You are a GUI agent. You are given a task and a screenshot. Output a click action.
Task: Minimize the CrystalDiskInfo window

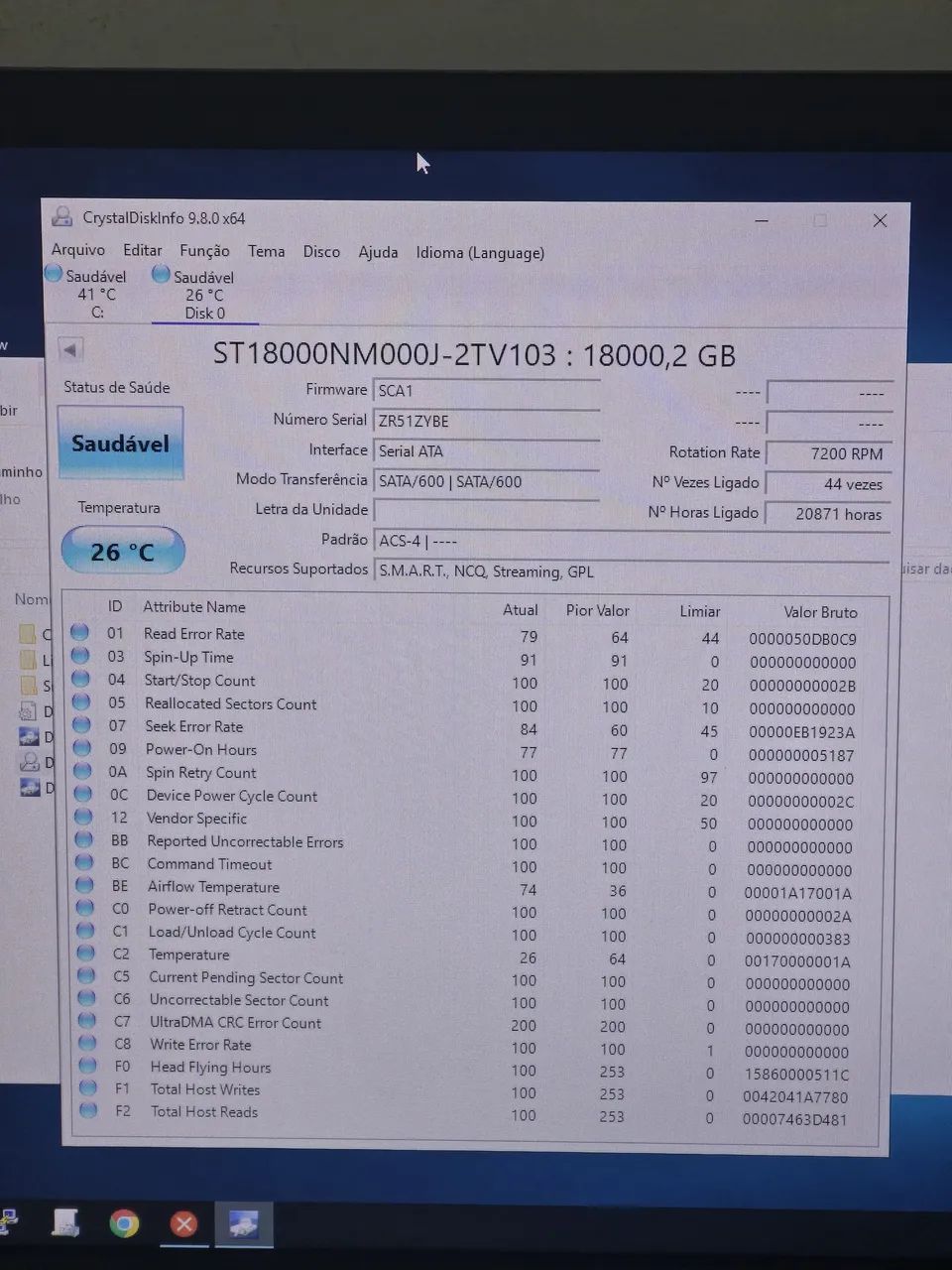point(762,220)
